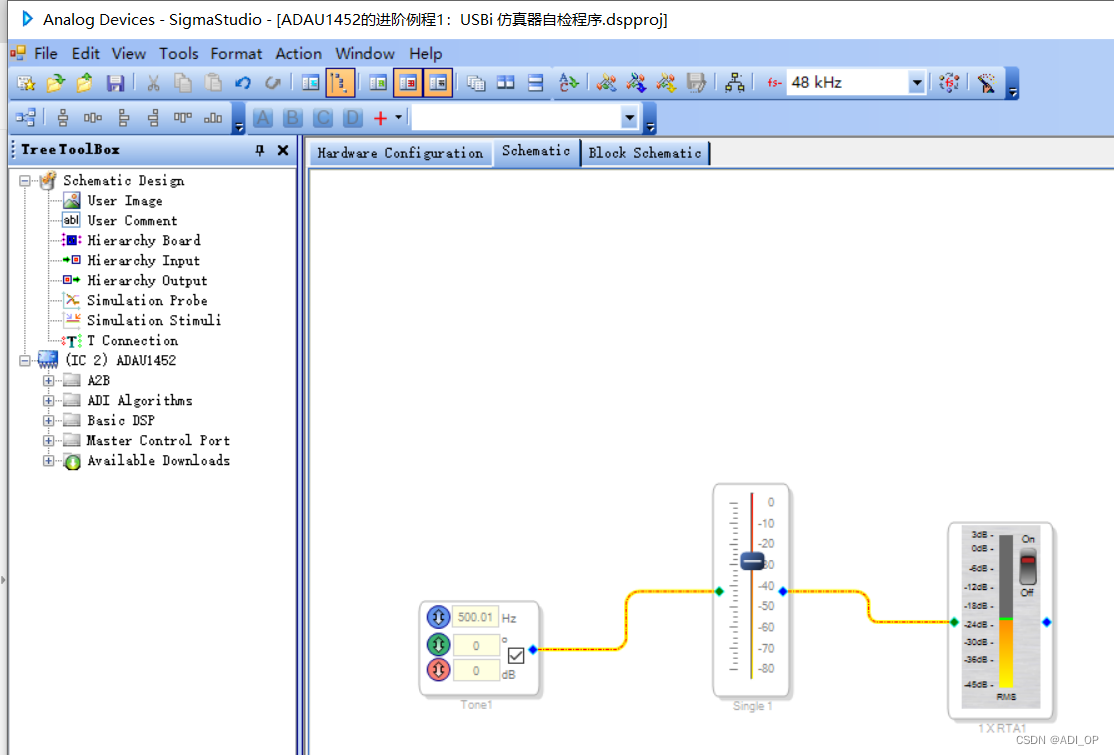The width and height of the screenshot is (1114, 755).
Task: Select Simulation Probe in the tree
Action: [x=147, y=300]
